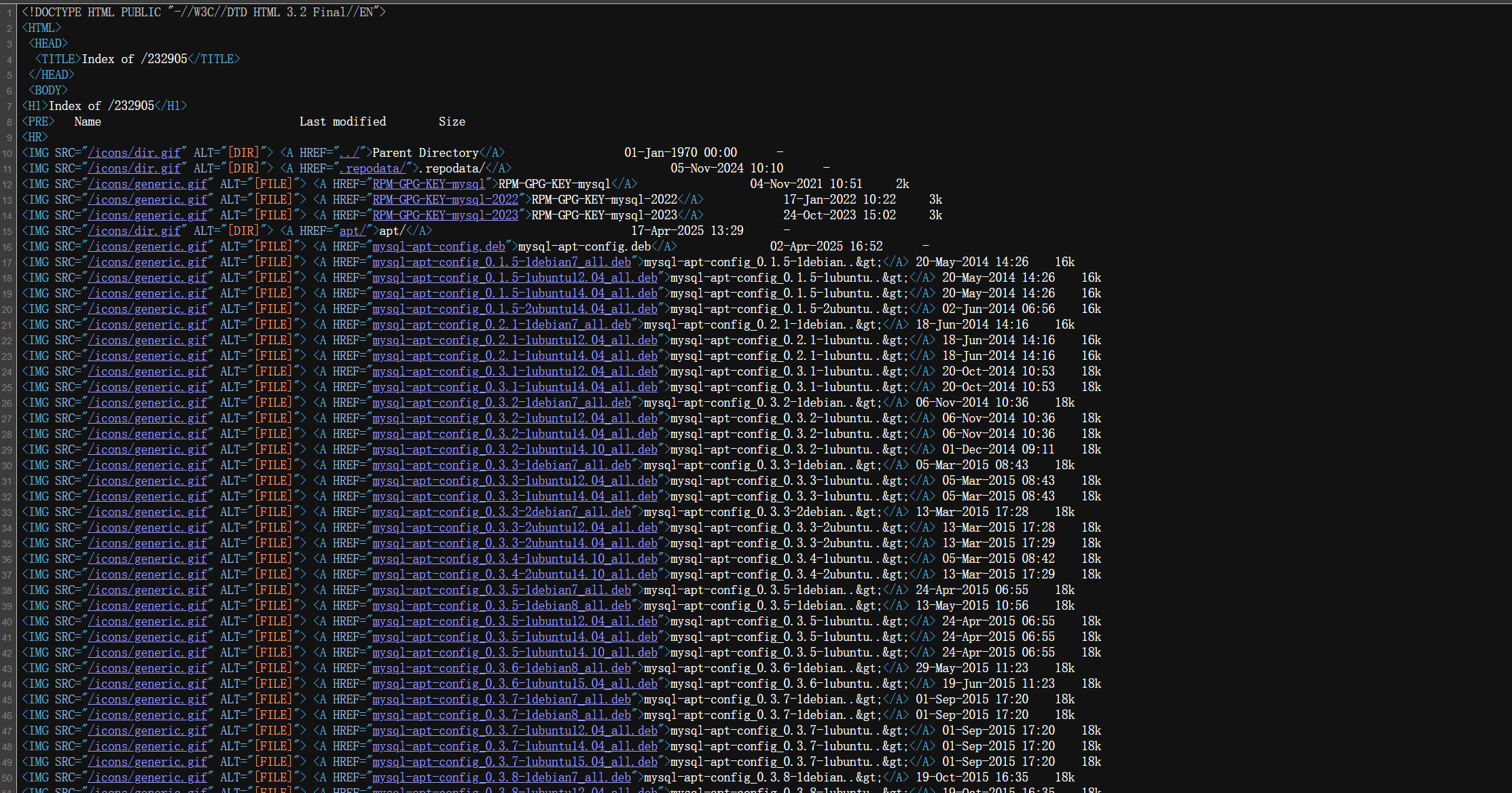Open /icons/dir.gif link on Parent Directory row
The height and width of the screenshot is (793, 1512).
pyautogui.click(x=134, y=153)
